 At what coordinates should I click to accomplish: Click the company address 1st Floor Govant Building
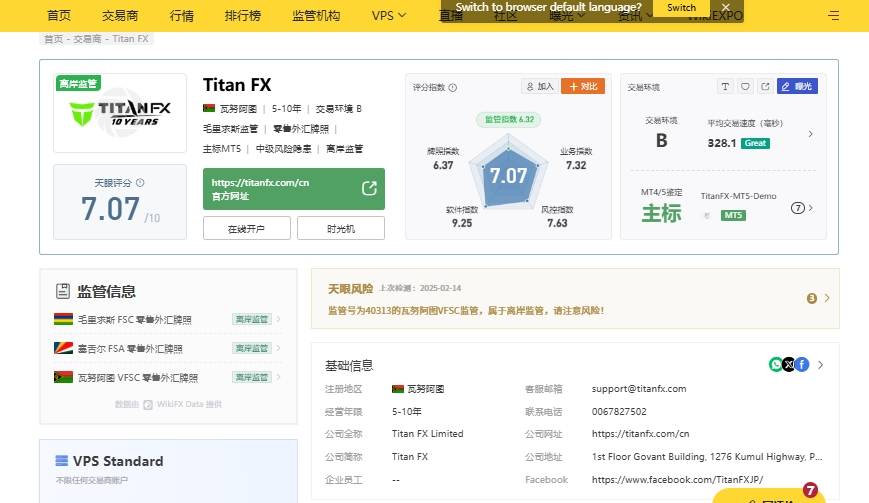pos(707,457)
